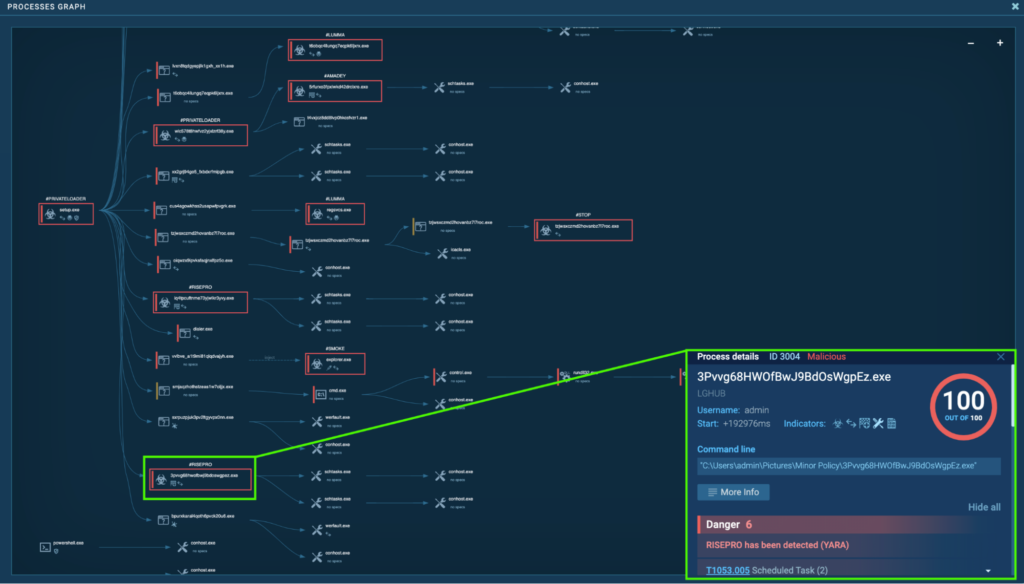Viewport: 1024px width, 584px height.
Task: Click the network arrows indicator icon
Action: 851,423
